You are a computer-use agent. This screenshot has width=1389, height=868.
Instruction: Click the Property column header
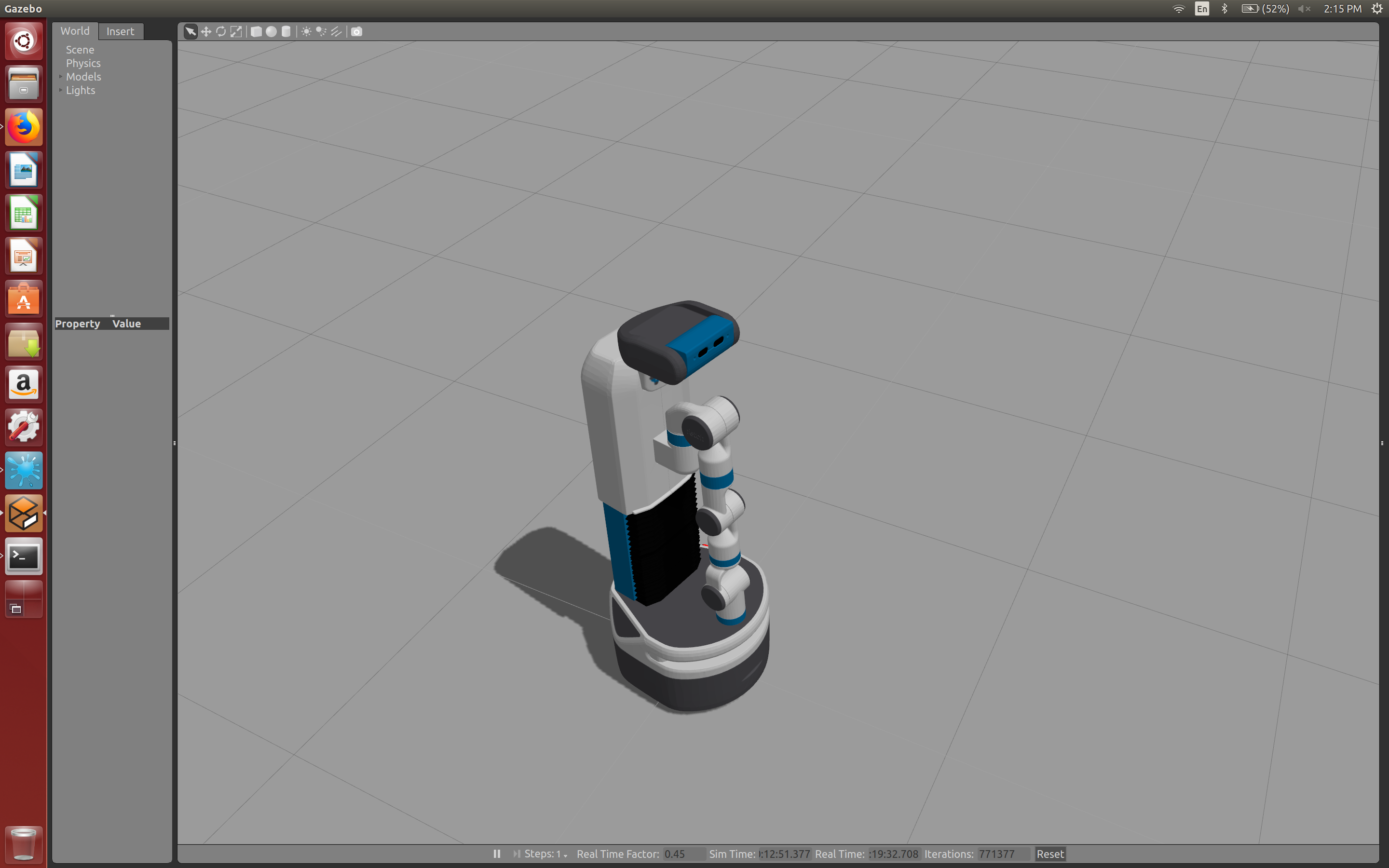[x=78, y=324]
